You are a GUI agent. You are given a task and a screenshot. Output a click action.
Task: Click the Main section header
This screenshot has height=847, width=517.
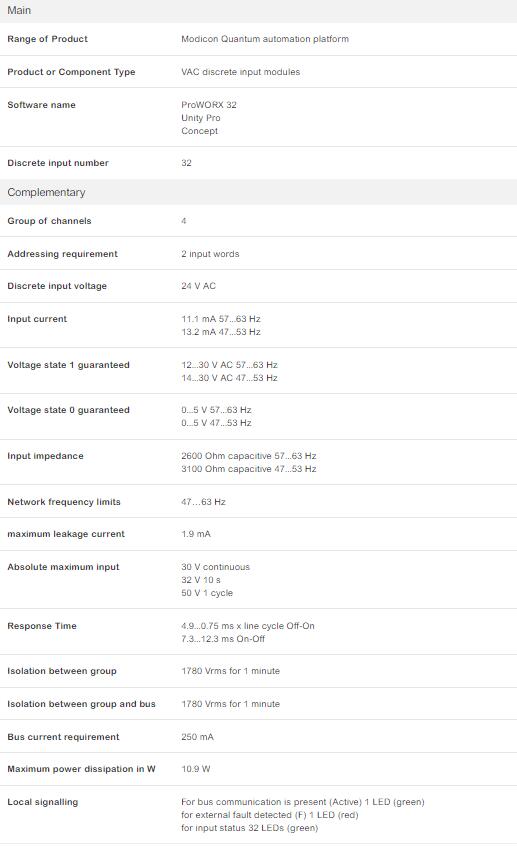click(258, 11)
